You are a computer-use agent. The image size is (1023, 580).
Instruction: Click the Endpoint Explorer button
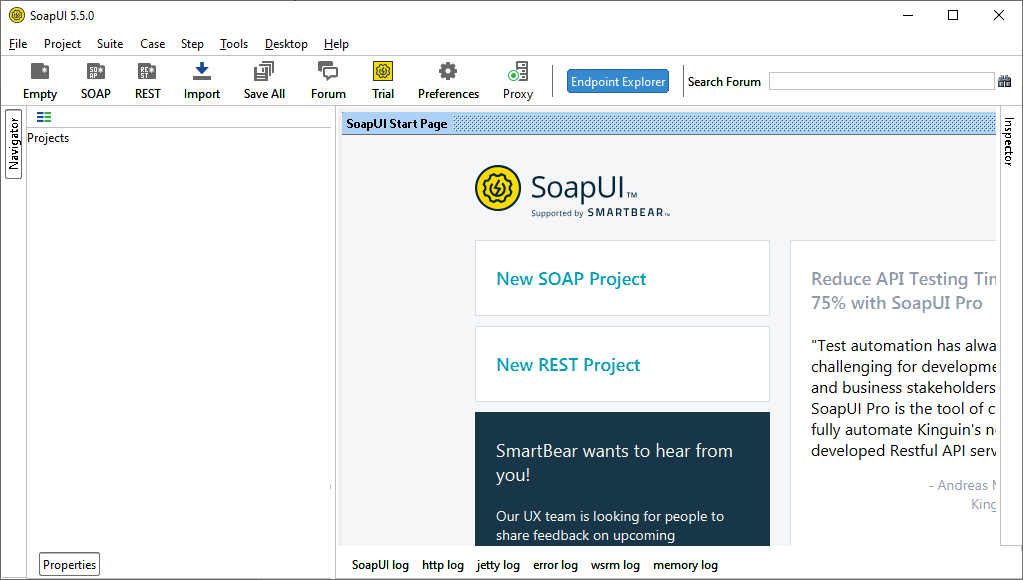tap(618, 82)
